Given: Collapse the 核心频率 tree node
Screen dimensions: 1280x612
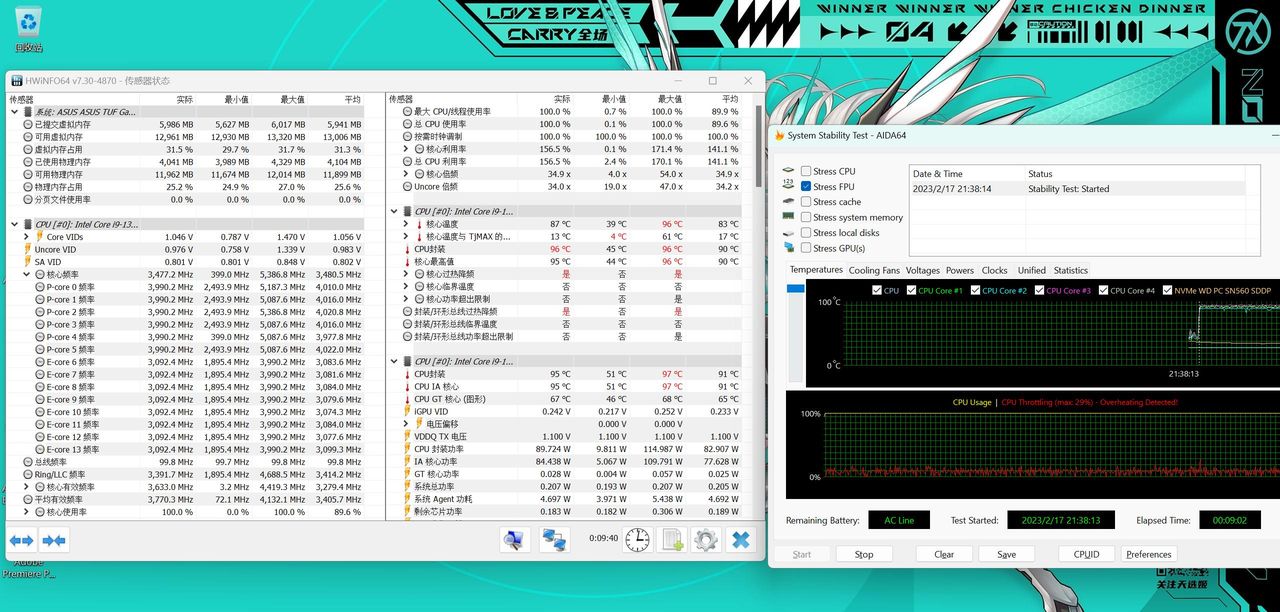Looking at the screenshot, I should click(26, 274).
